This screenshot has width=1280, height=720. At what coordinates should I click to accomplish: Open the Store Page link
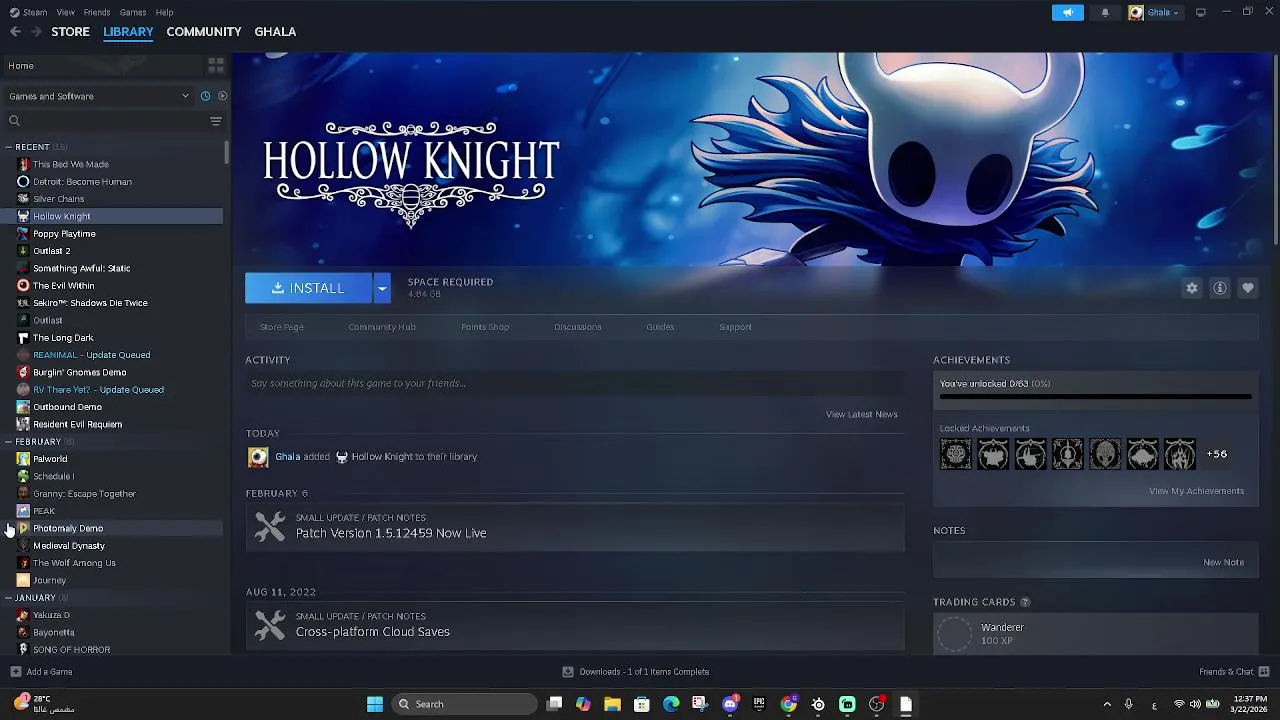point(282,327)
